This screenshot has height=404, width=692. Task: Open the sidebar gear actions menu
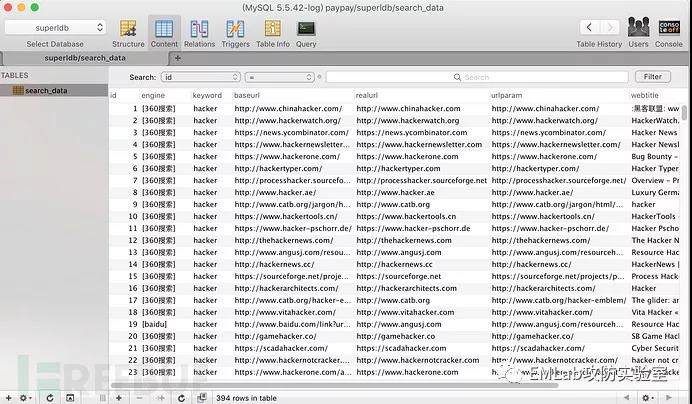25,398
